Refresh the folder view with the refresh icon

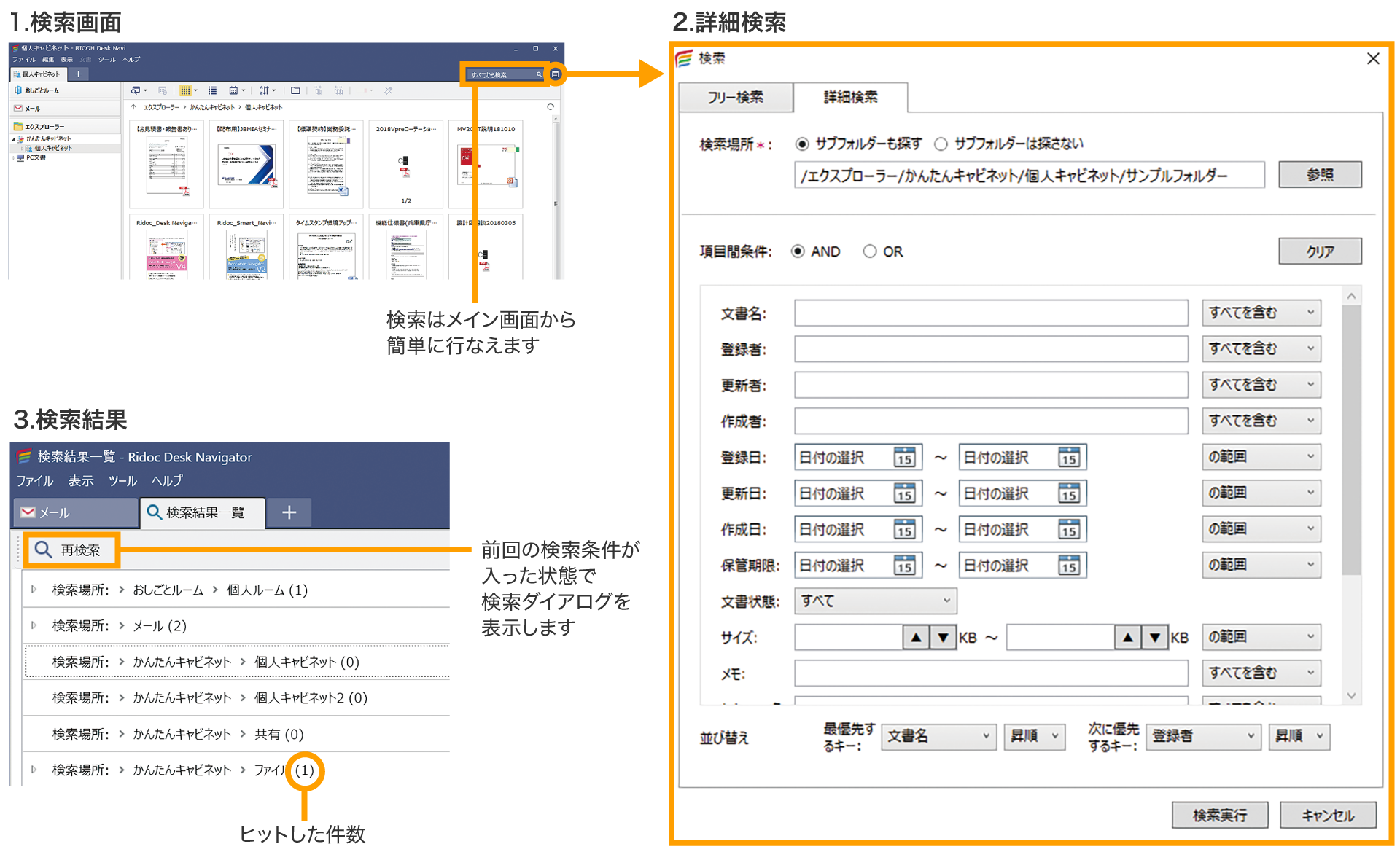point(551,106)
